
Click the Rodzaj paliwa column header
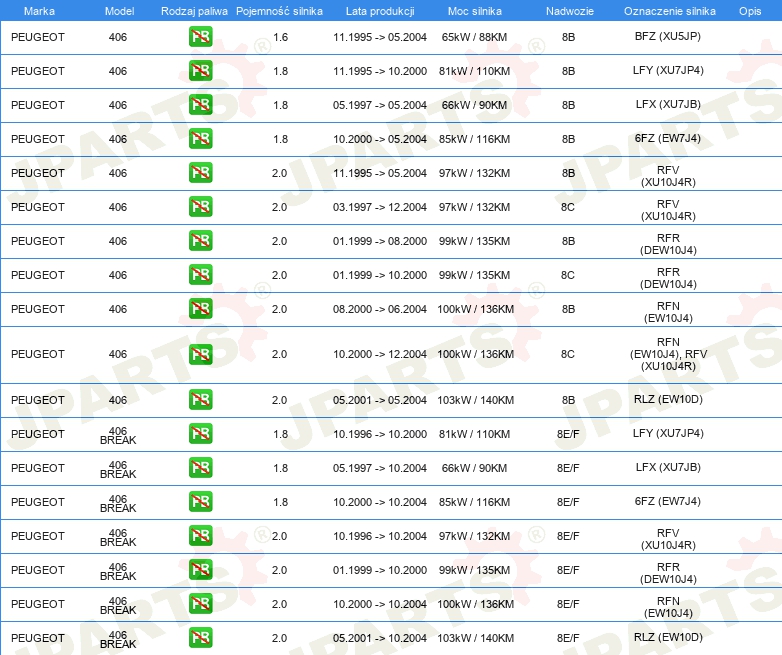194,11
